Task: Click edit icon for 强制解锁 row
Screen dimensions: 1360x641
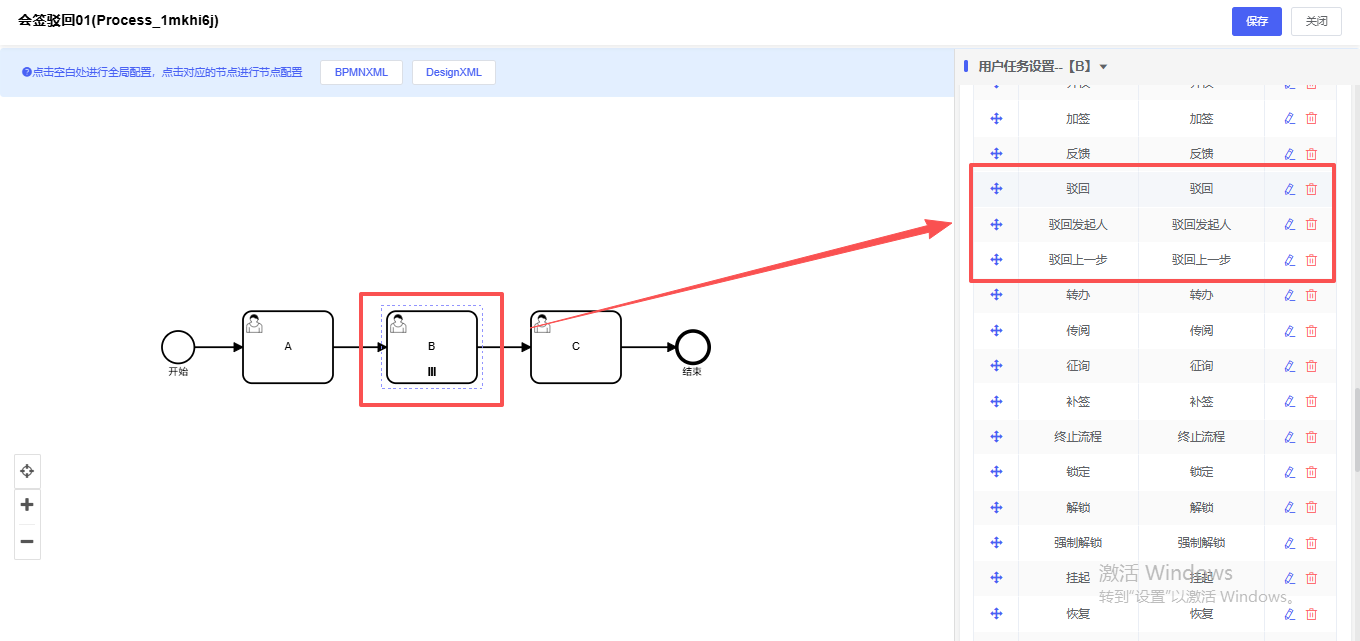Action: click(1289, 543)
